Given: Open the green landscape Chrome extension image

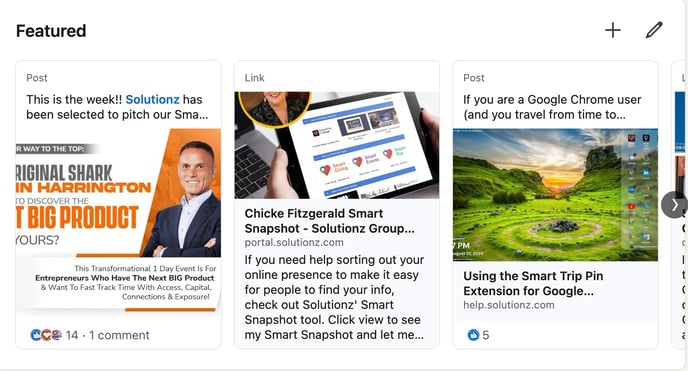Looking at the screenshot, I should coord(555,195).
